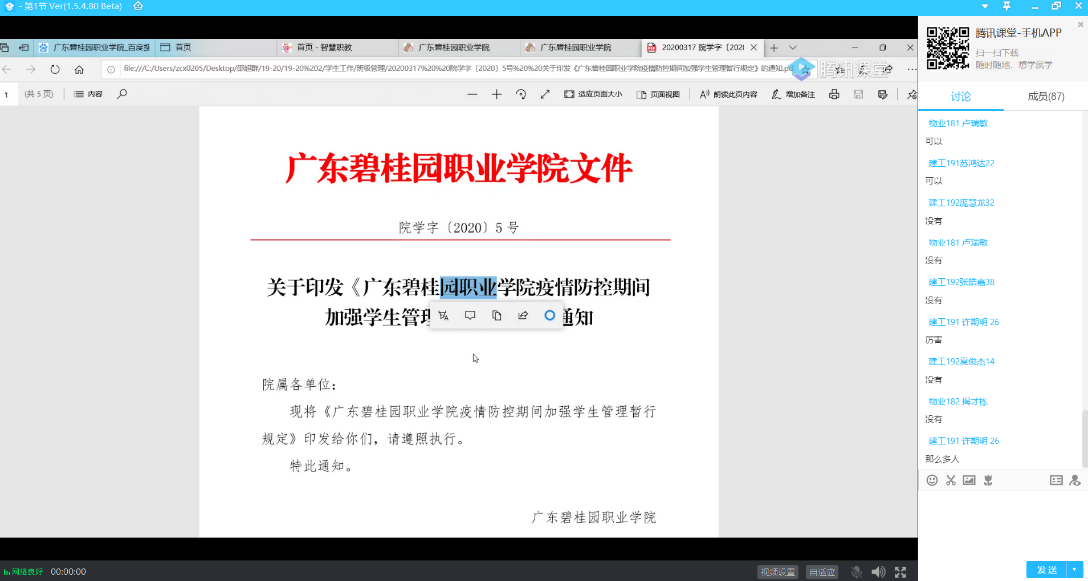Click the 发送 send button
This screenshot has width=1088, height=581.
pyautogui.click(x=1047, y=569)
